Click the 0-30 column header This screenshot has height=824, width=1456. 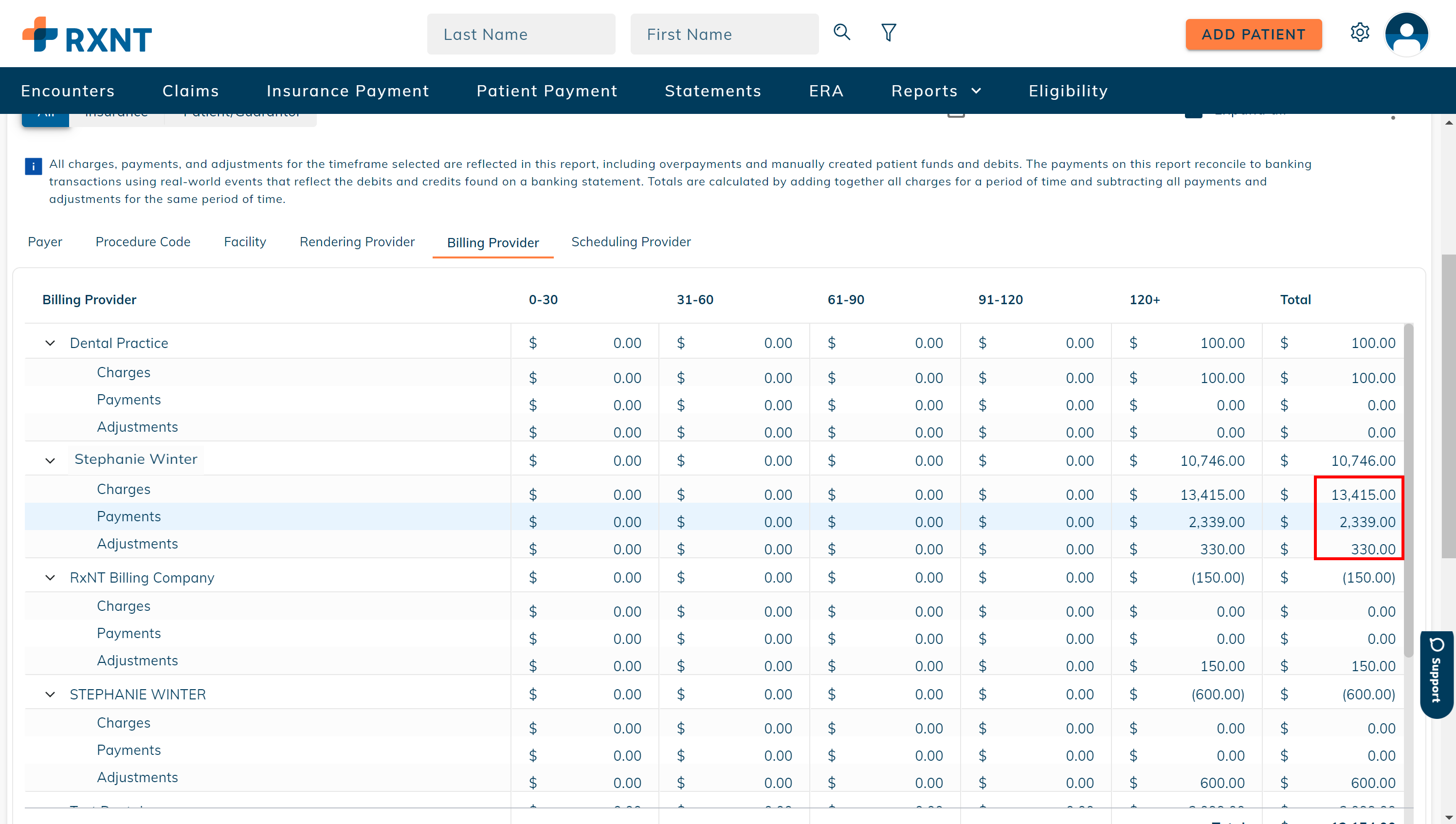pos(543,299)
